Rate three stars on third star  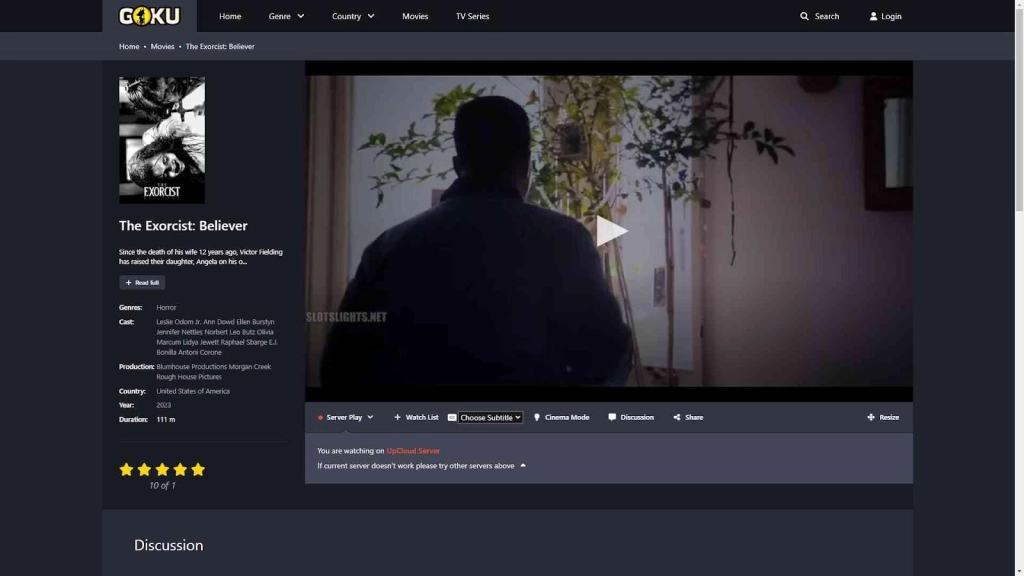click(x=162, y=469)
